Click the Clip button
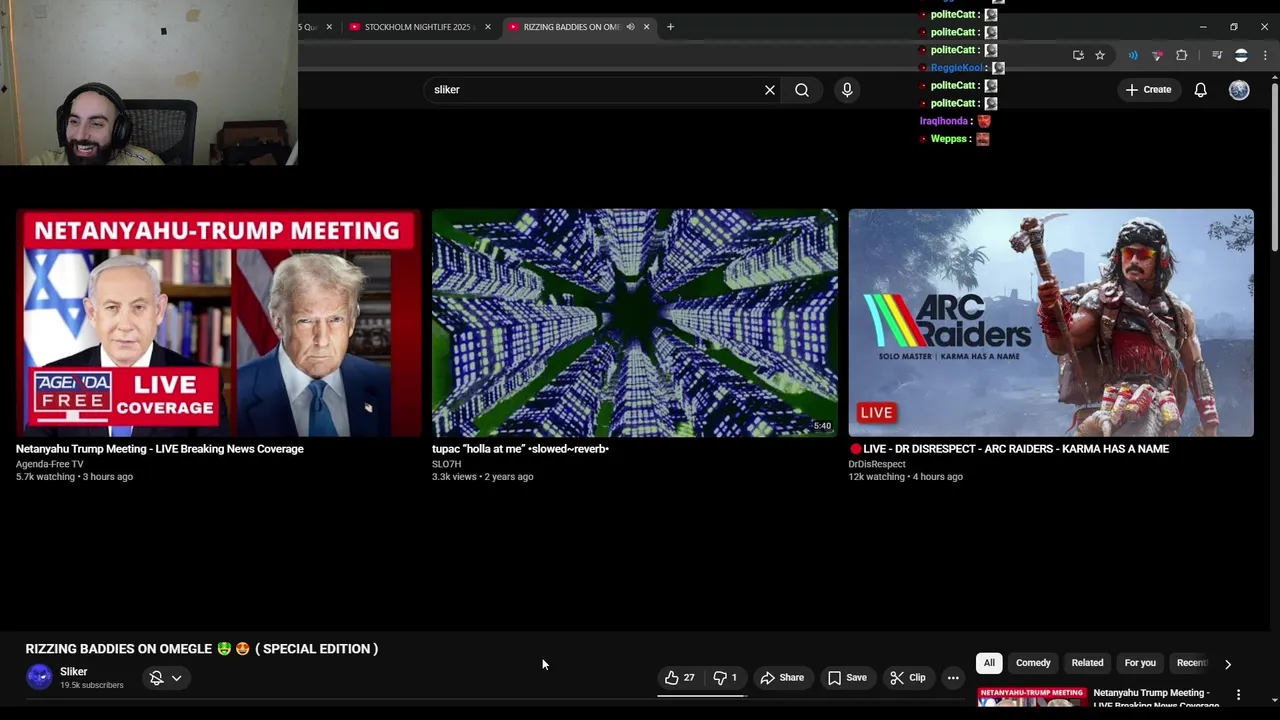 (908, 678)
